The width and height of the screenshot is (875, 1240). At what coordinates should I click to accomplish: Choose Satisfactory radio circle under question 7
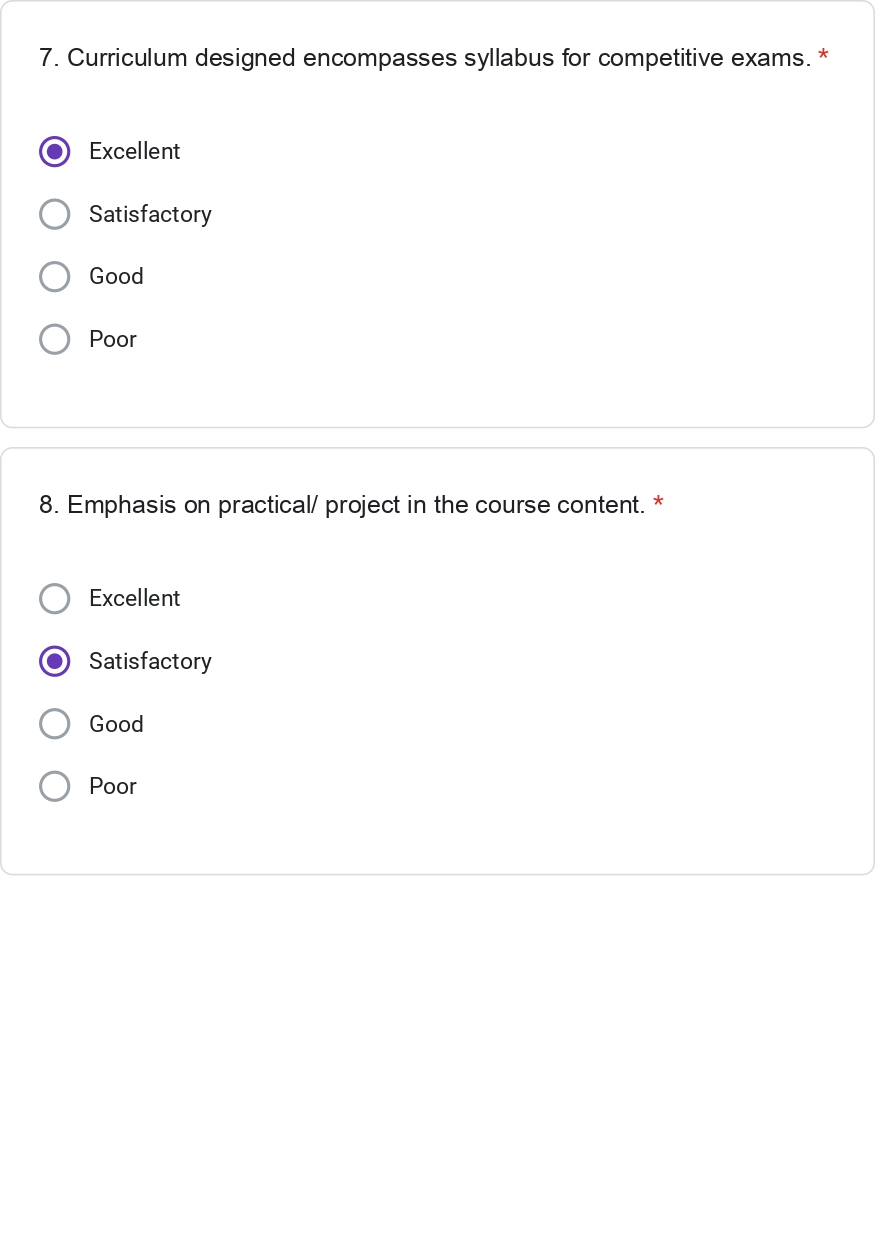[55, 214]
